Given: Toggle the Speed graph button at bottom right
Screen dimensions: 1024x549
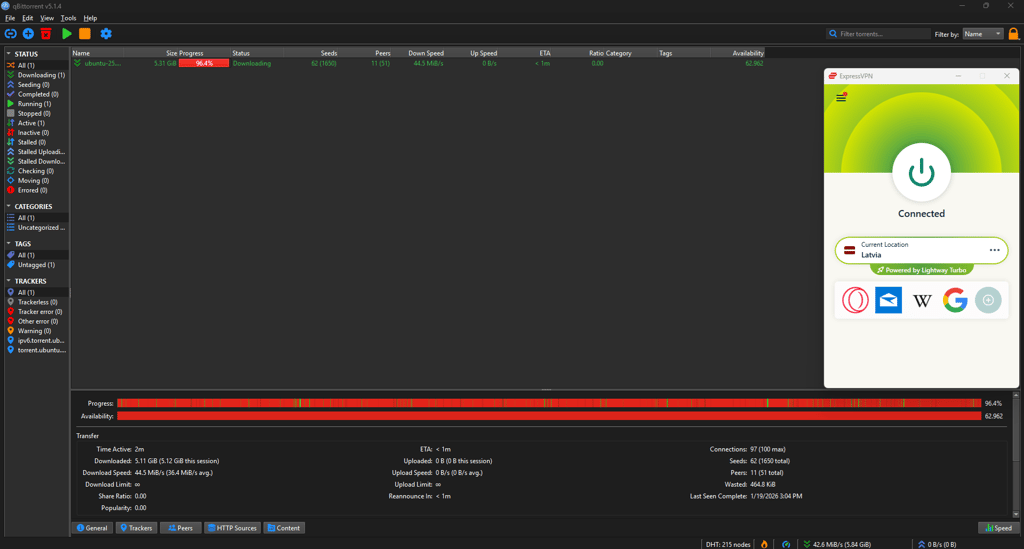Looking at the screenshot, I should [x=999, y=527].
